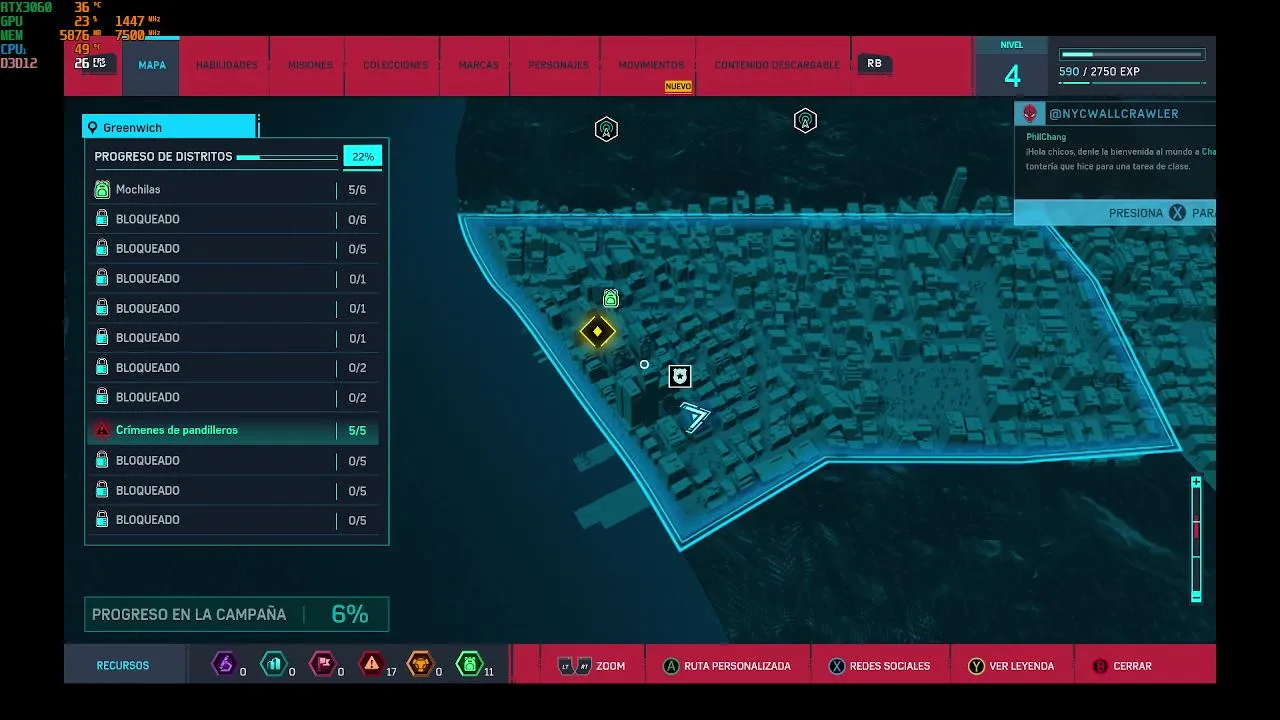
Task: Select the green backpack token icon in Recursos
Action: point(469,664)
